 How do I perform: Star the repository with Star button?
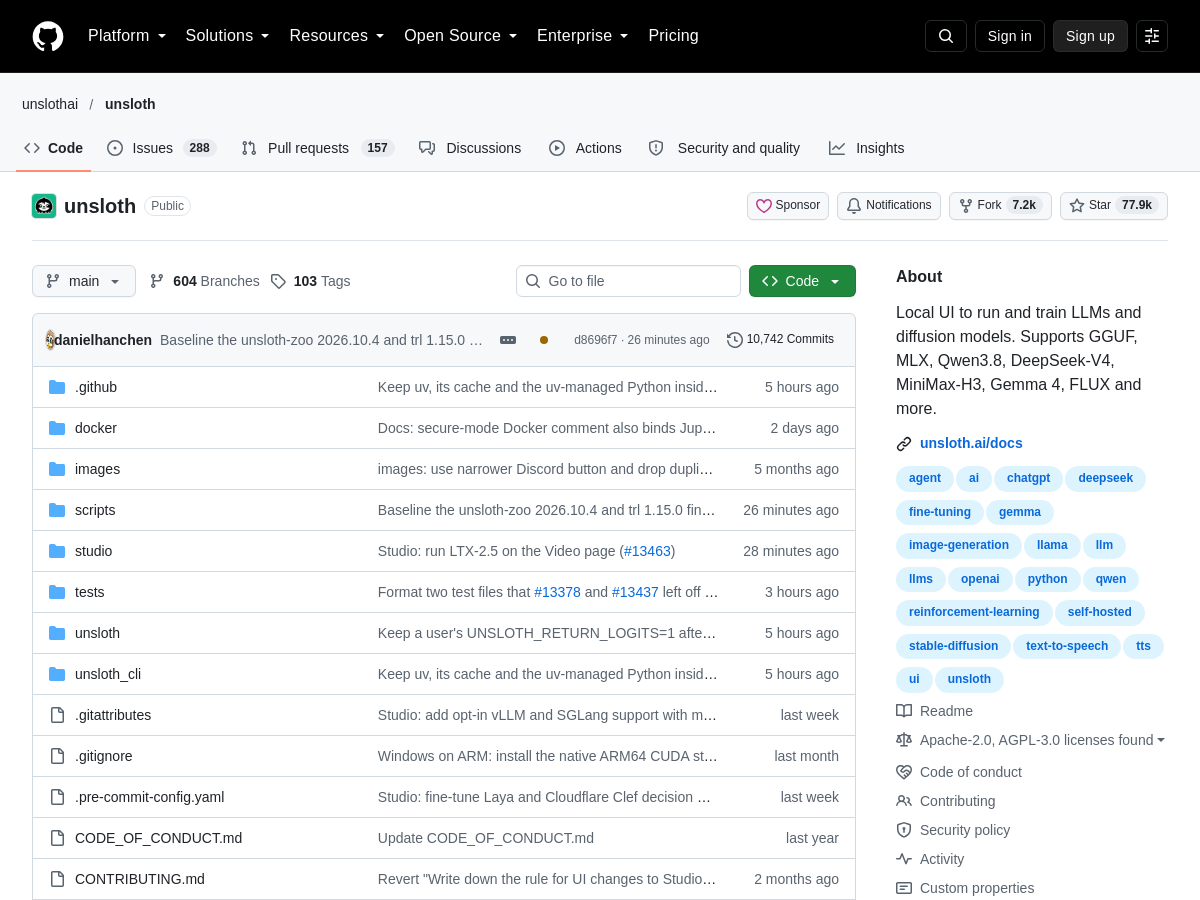coord(1114,206)
